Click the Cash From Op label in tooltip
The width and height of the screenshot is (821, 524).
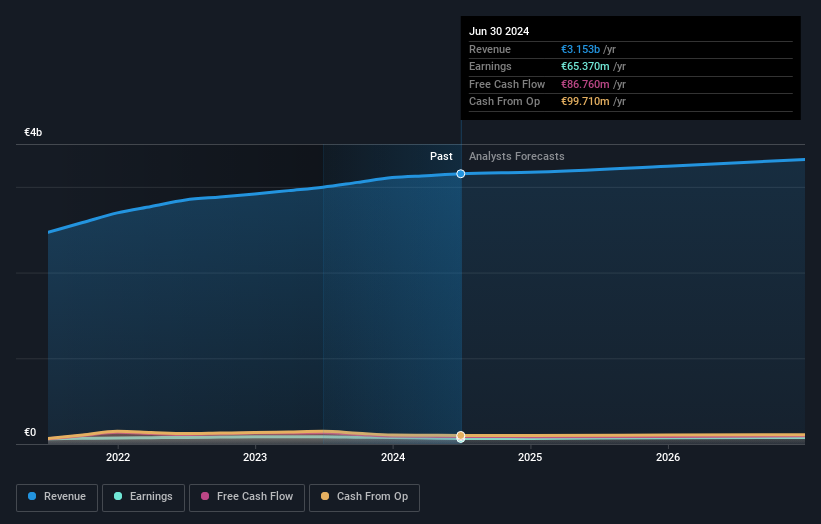point(504,102)
